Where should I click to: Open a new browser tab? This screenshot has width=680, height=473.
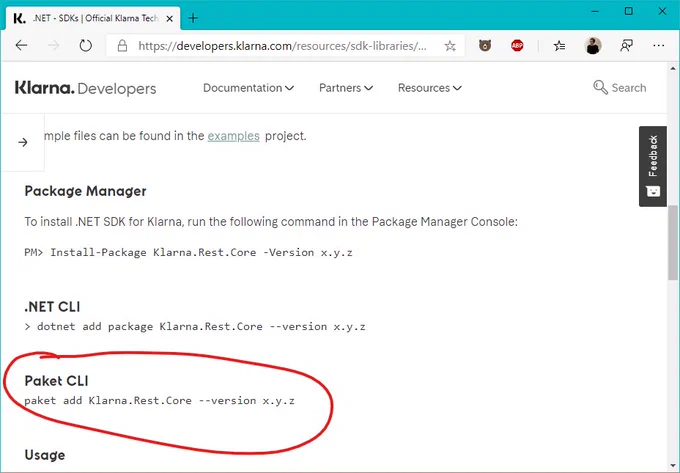pyautogui.click(x=193, y=18)
